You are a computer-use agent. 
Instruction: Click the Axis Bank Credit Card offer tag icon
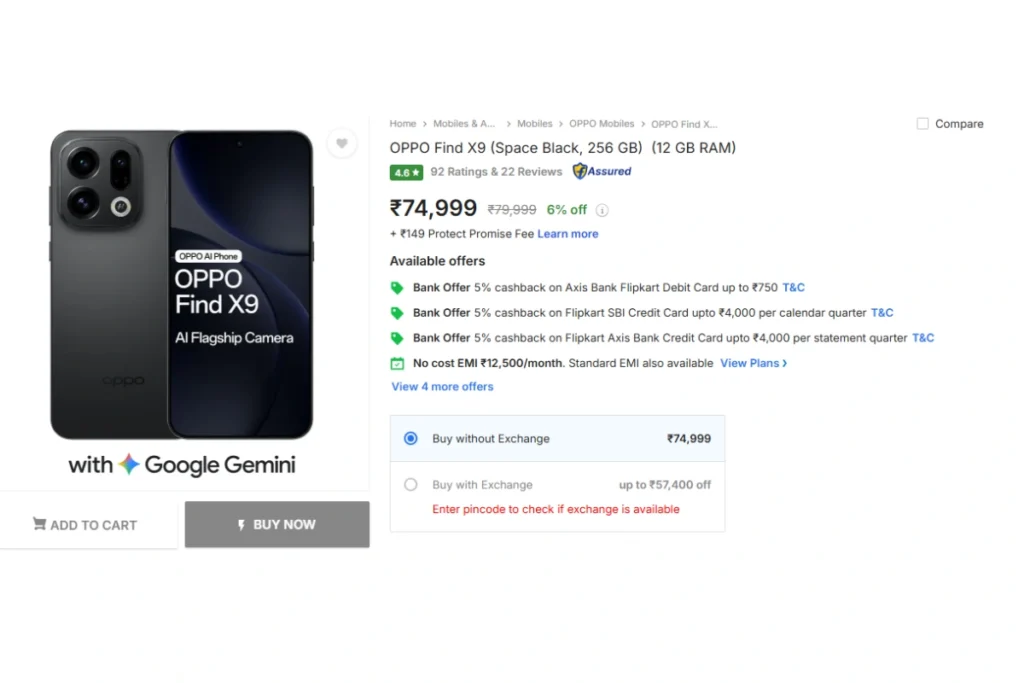pyautogui.click(x=397, y=338)
